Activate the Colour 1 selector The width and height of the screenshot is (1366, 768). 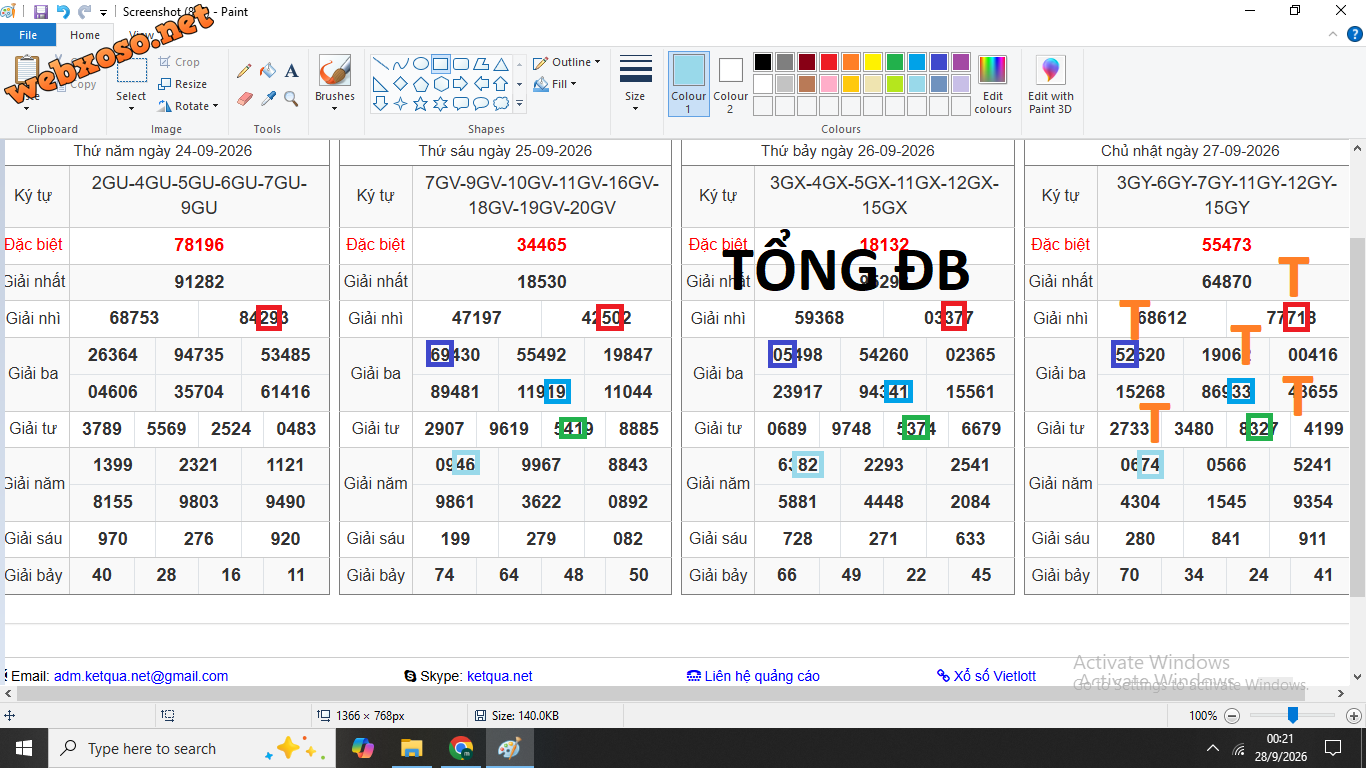click(688, 84)
